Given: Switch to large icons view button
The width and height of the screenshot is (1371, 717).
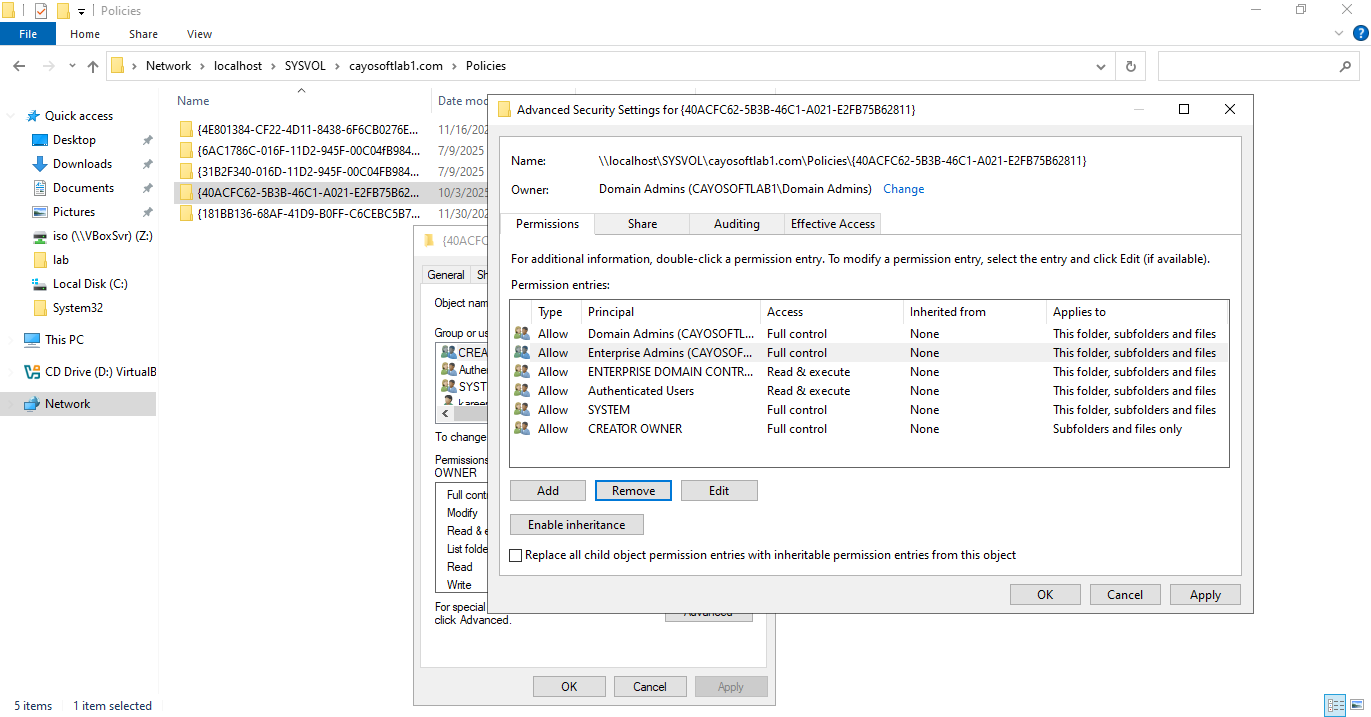Looking at the screenshot, I should pyautogui.click(x=1356, y=705).
